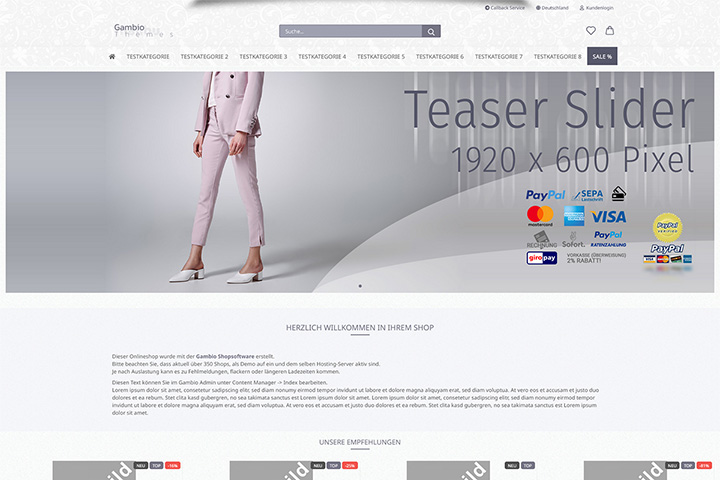Click the home icon in navigation
Image resolution: width=720 pixels, height=480 pixels.
click(112, 56)
